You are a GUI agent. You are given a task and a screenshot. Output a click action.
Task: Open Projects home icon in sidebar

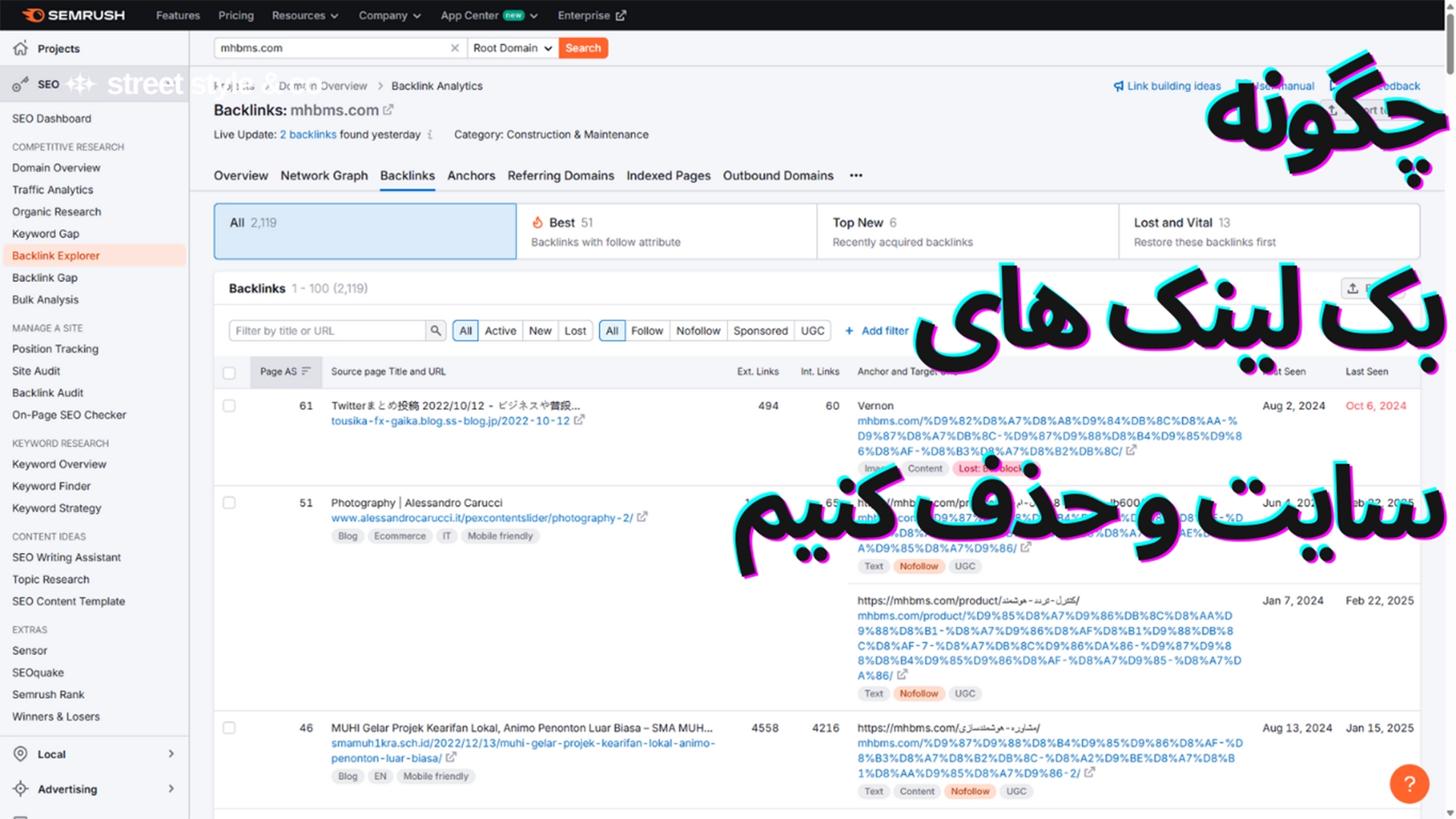pos(20,48)
